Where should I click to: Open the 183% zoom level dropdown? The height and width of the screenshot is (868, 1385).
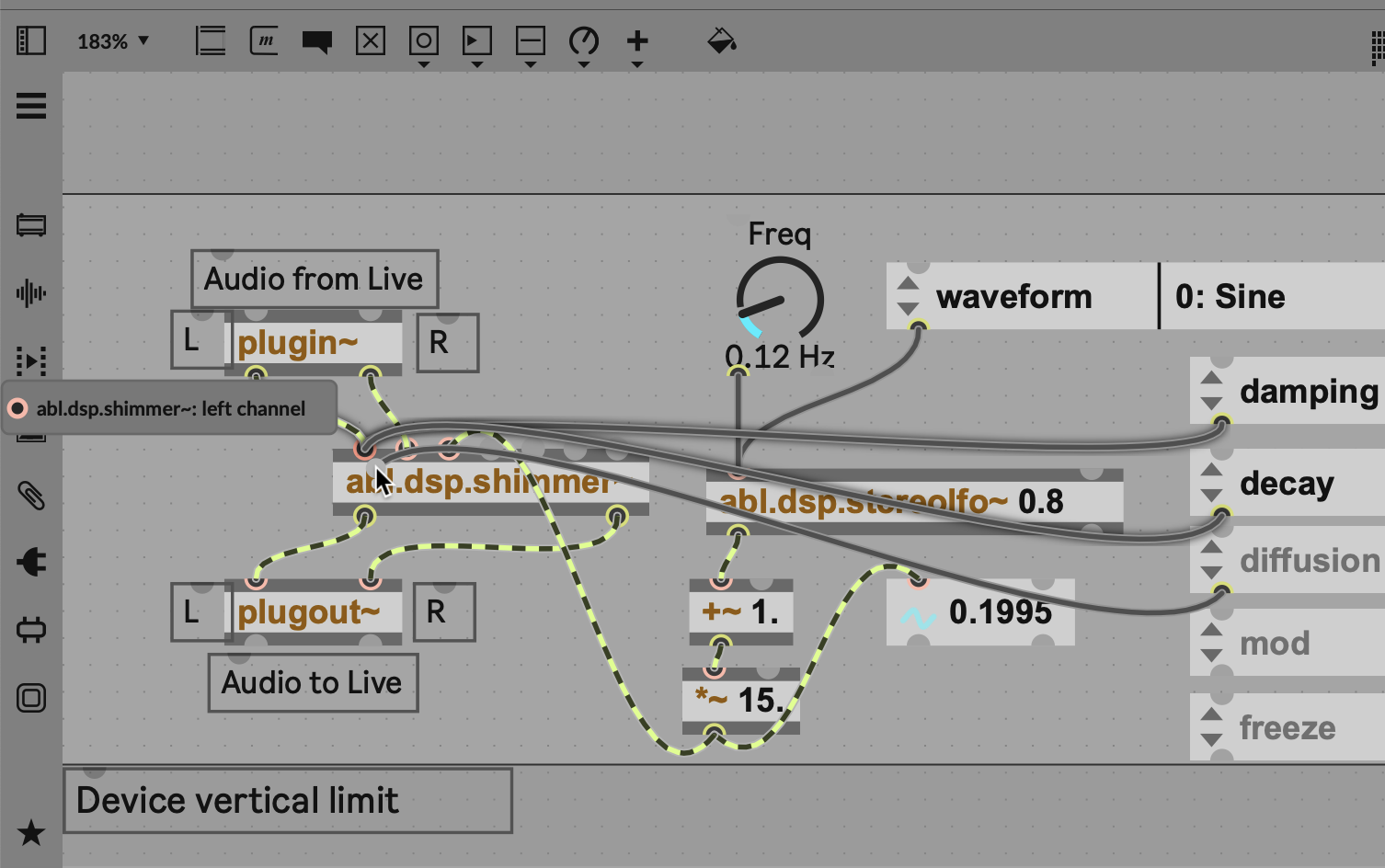click(x=112, y=41)
